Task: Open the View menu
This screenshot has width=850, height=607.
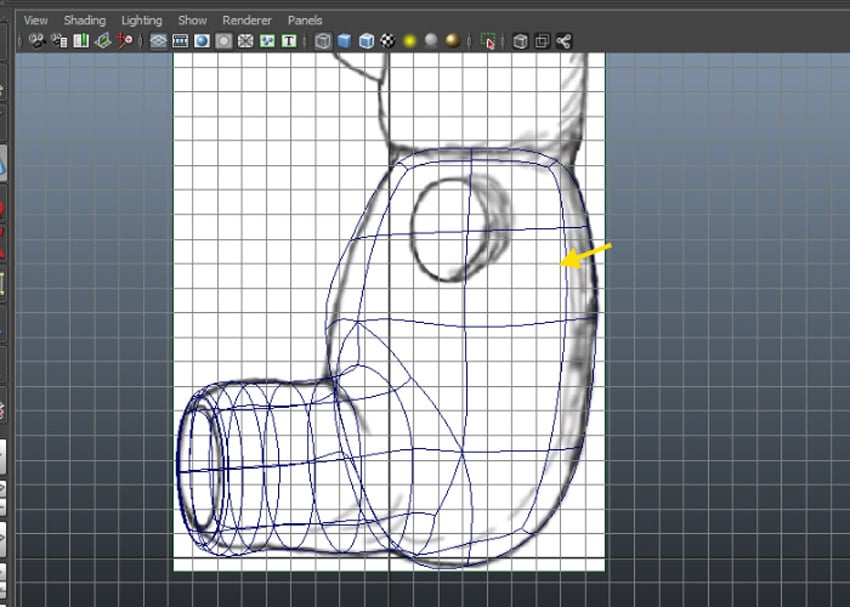Action: tap(35, 19)
